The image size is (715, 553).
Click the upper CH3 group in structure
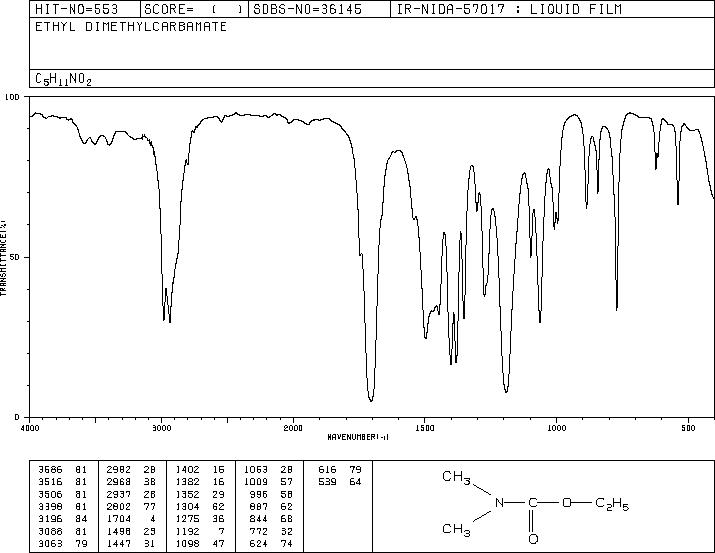point(456,477)
